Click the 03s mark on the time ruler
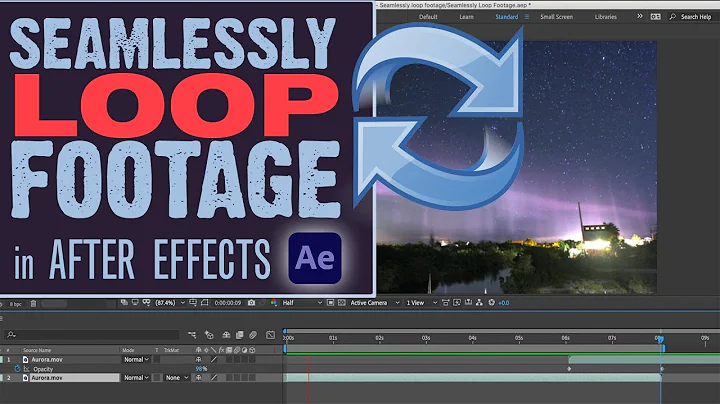This screenshot has width=720, height=404. pyautogui.click(x=426, y=338)
